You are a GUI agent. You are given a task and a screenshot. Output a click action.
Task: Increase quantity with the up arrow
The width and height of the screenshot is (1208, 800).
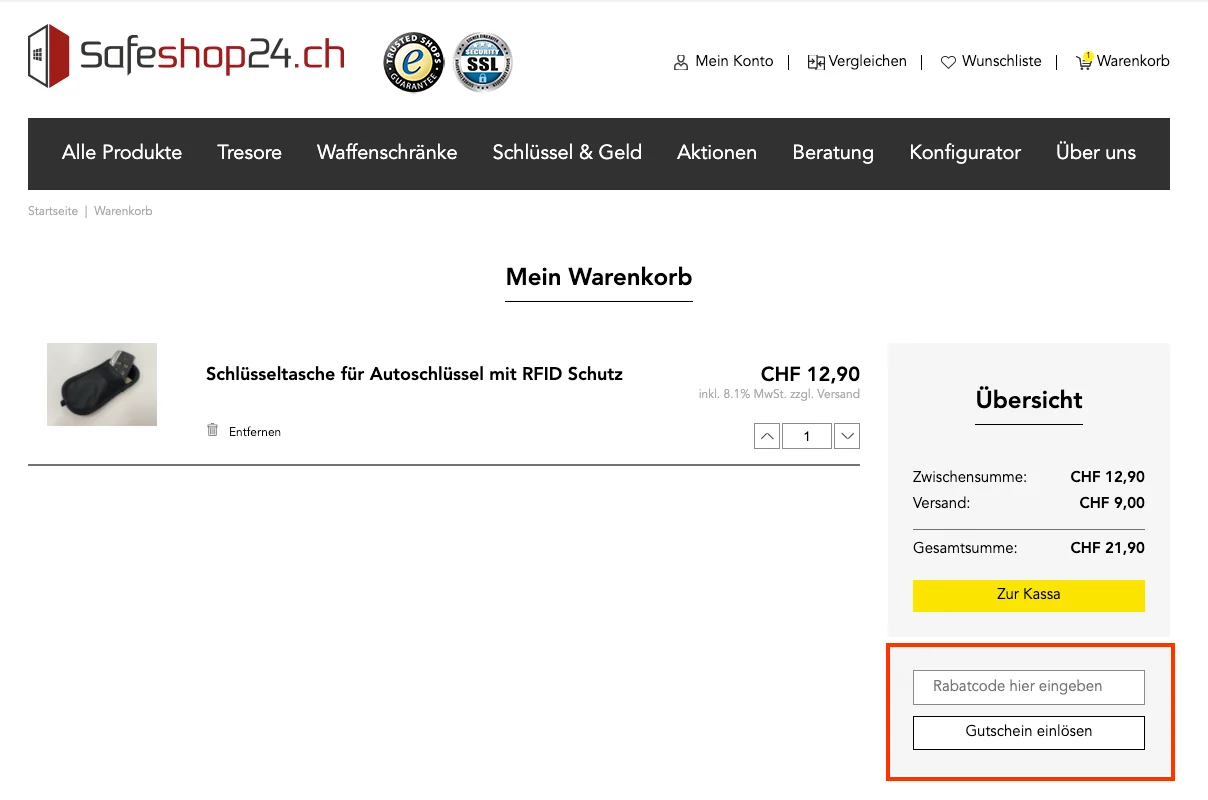(x=766, y=436)
